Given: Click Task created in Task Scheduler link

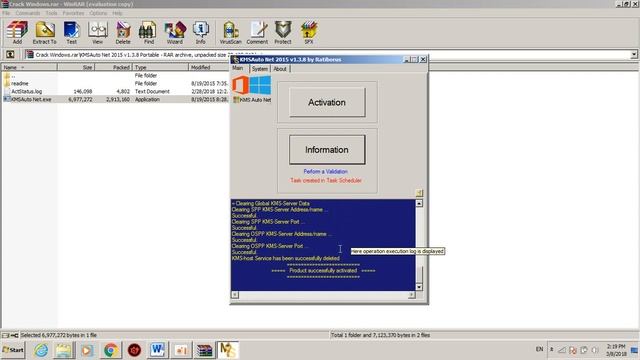Looking at the screenshot, I should point(326,180).
